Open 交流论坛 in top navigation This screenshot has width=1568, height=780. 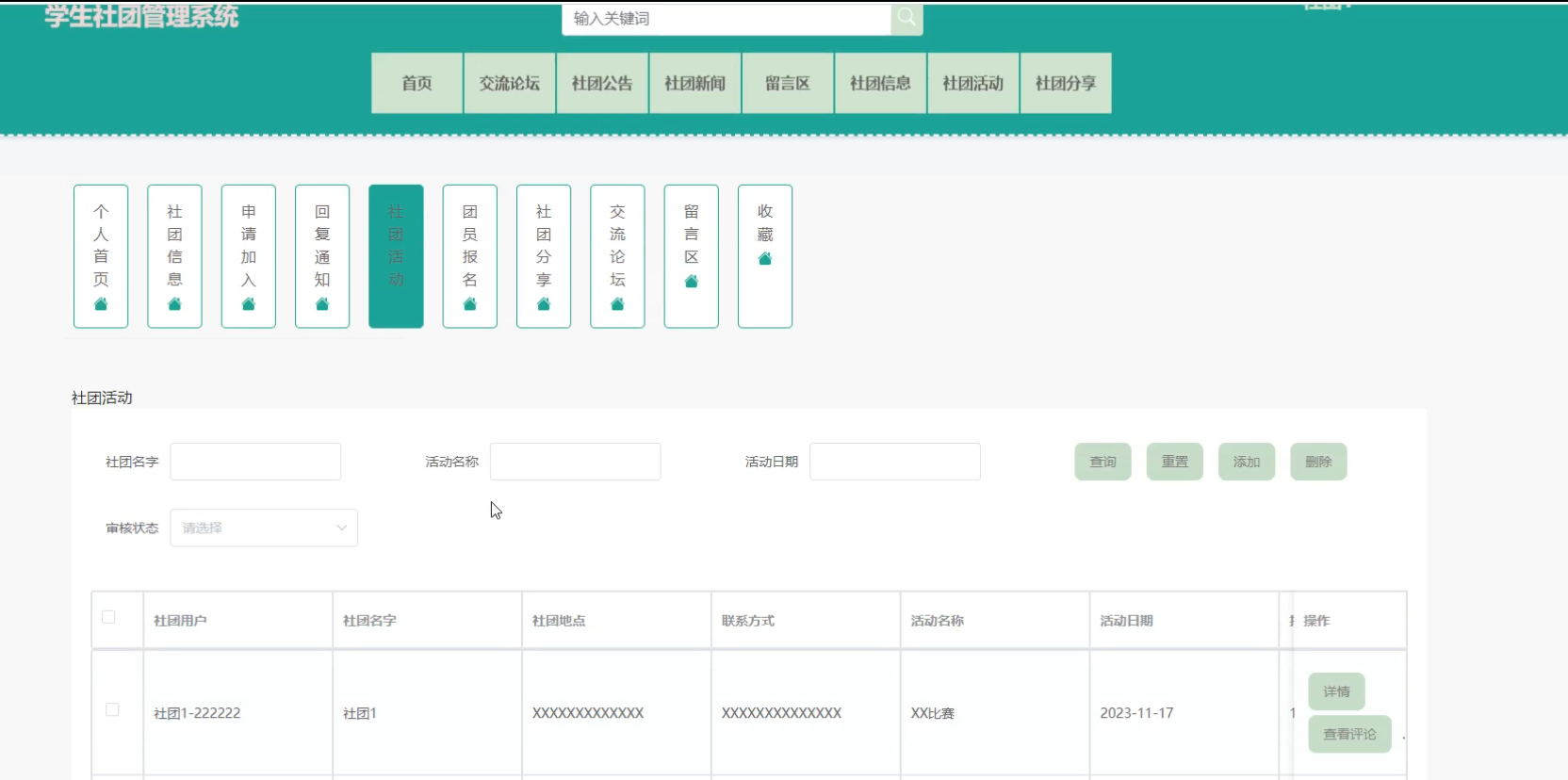pos(510,83)
